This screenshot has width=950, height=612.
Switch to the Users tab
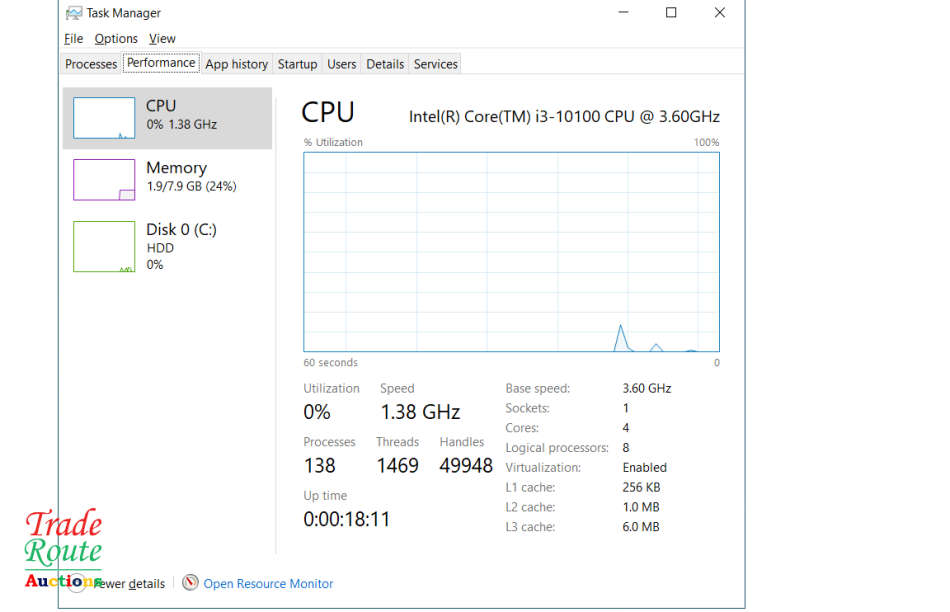(x=342, y=64)
